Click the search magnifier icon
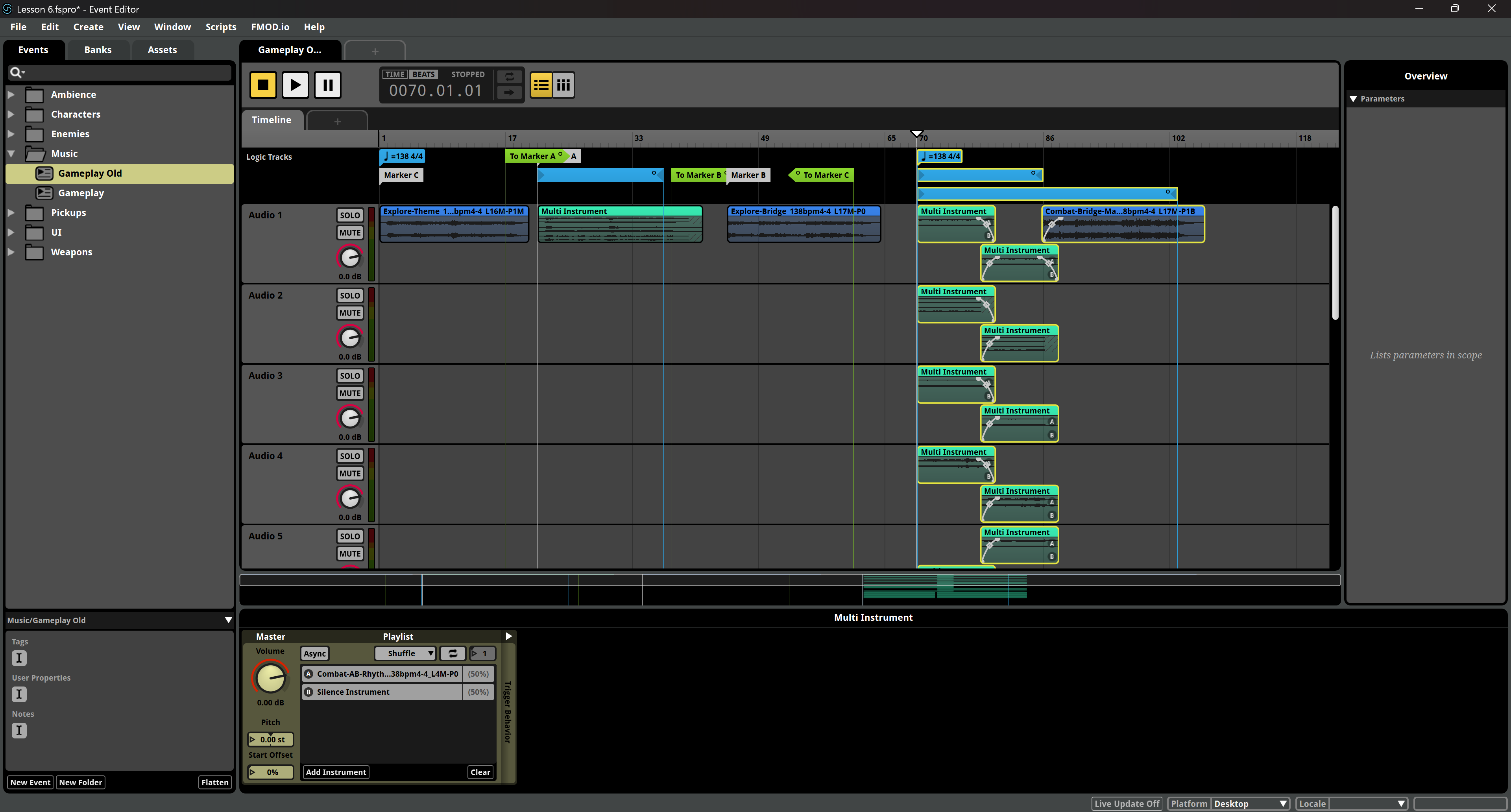The height and width of the screenshot is (812, 1511). click(x=17, y=72)
